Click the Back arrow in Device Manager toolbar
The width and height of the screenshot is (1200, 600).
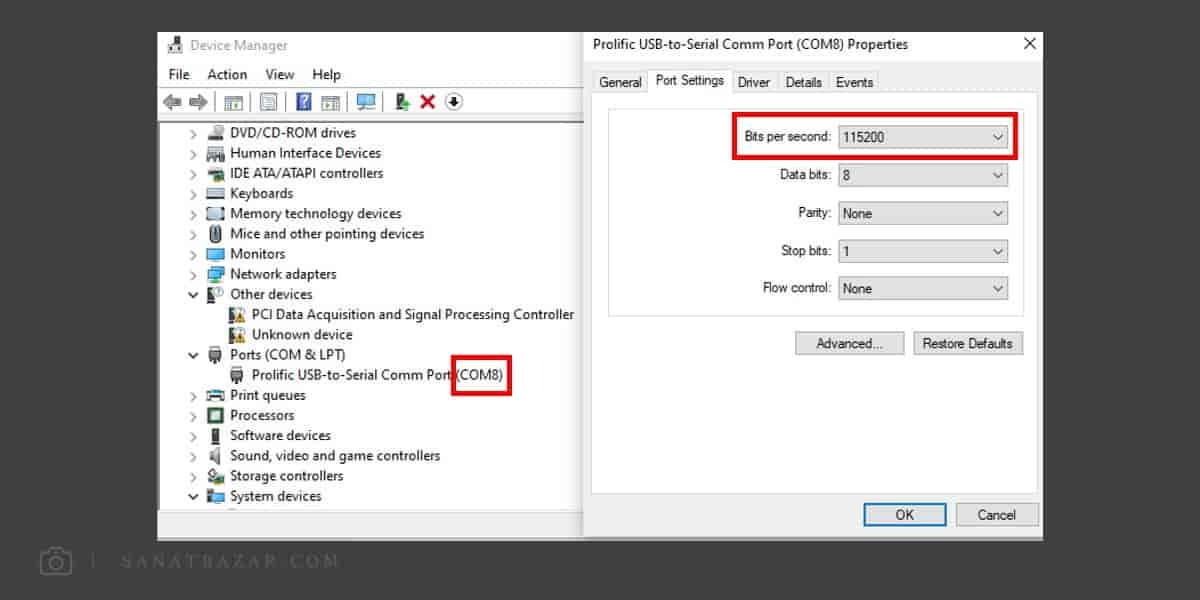coord(172,102)
